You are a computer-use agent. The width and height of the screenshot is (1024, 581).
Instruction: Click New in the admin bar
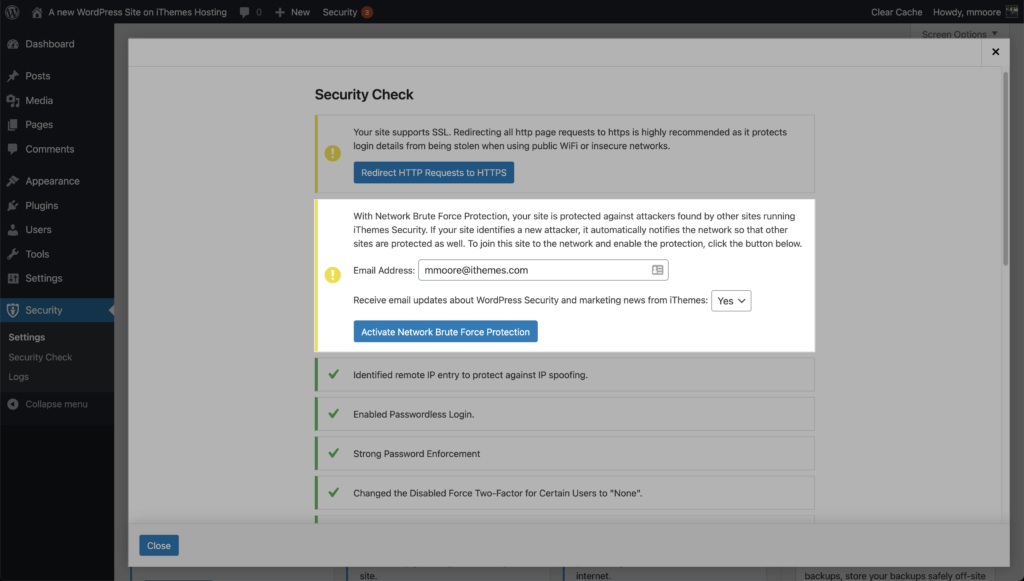300,12
